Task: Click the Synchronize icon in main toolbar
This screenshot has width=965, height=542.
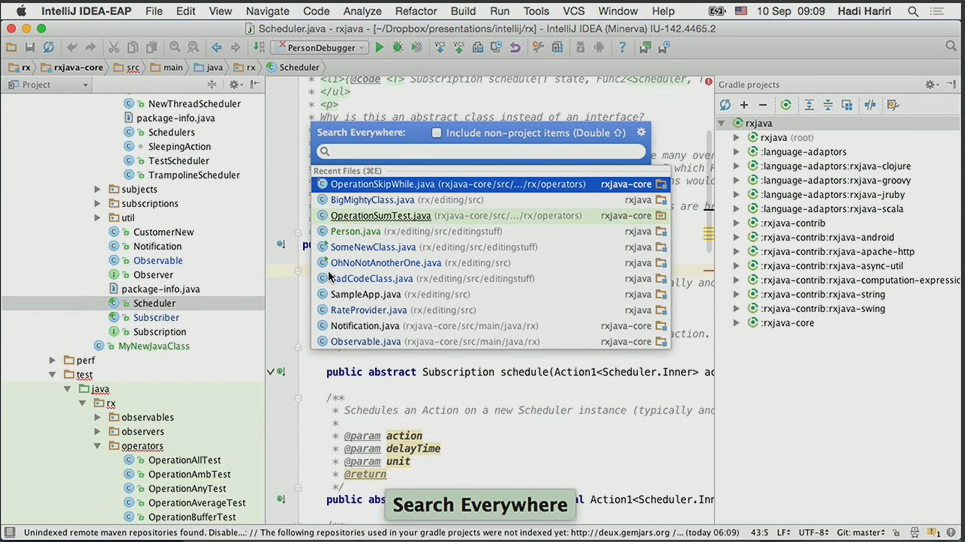Action: (x=49, y=47)
